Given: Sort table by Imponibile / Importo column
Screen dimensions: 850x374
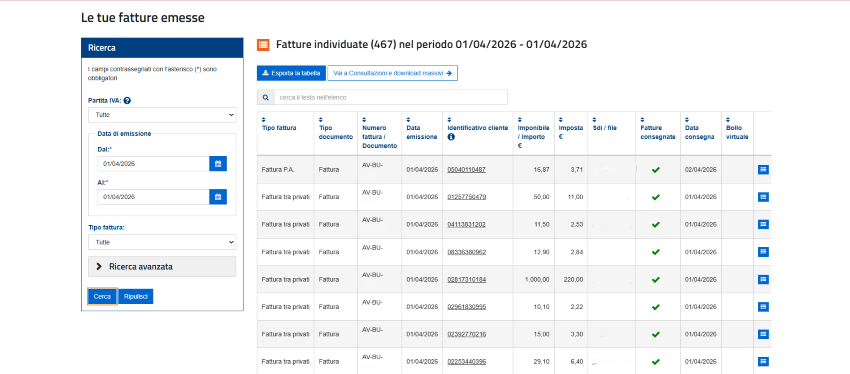Looking at the screenshot, I should coord(520,119).
